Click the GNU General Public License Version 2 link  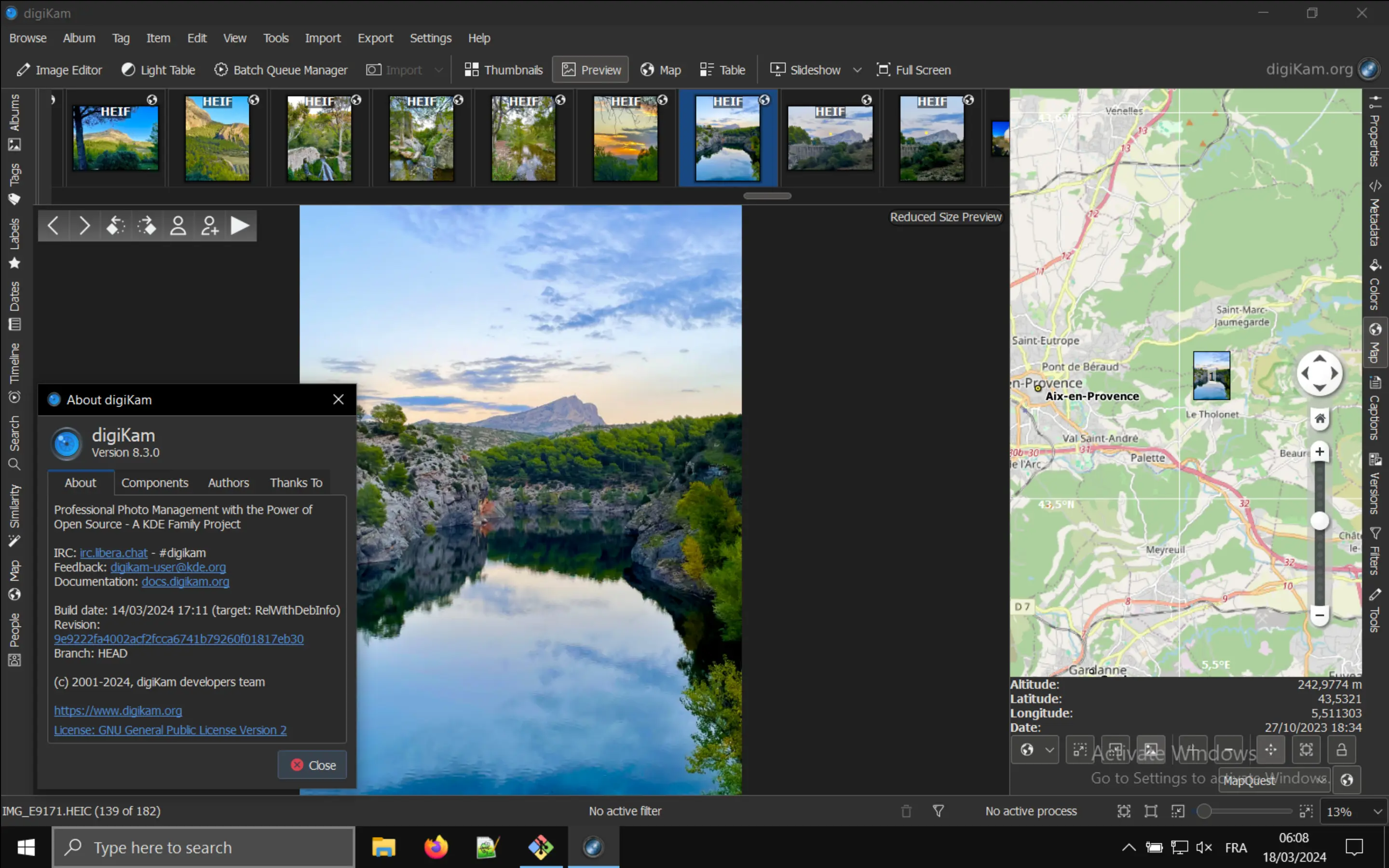tap(170, 730)
